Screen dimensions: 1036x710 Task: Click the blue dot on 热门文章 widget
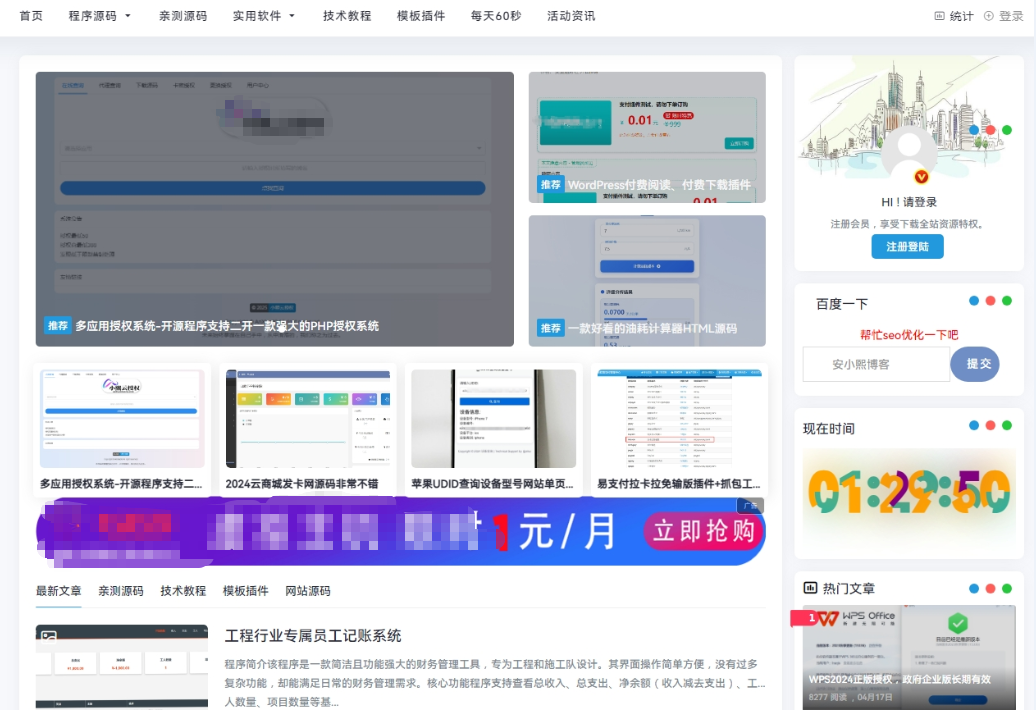click(x=973, y=588)
